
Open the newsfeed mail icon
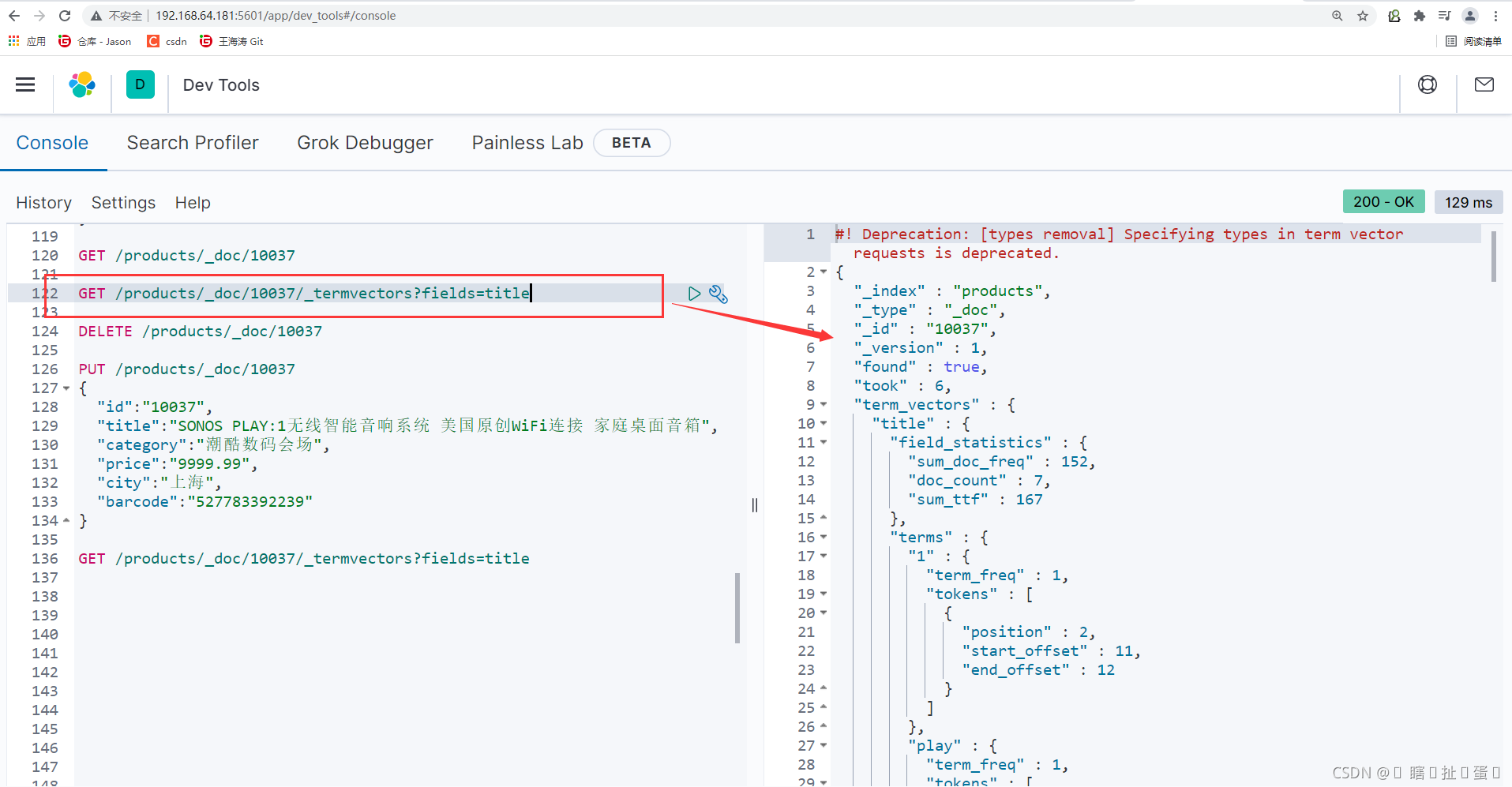(1484, 84)
